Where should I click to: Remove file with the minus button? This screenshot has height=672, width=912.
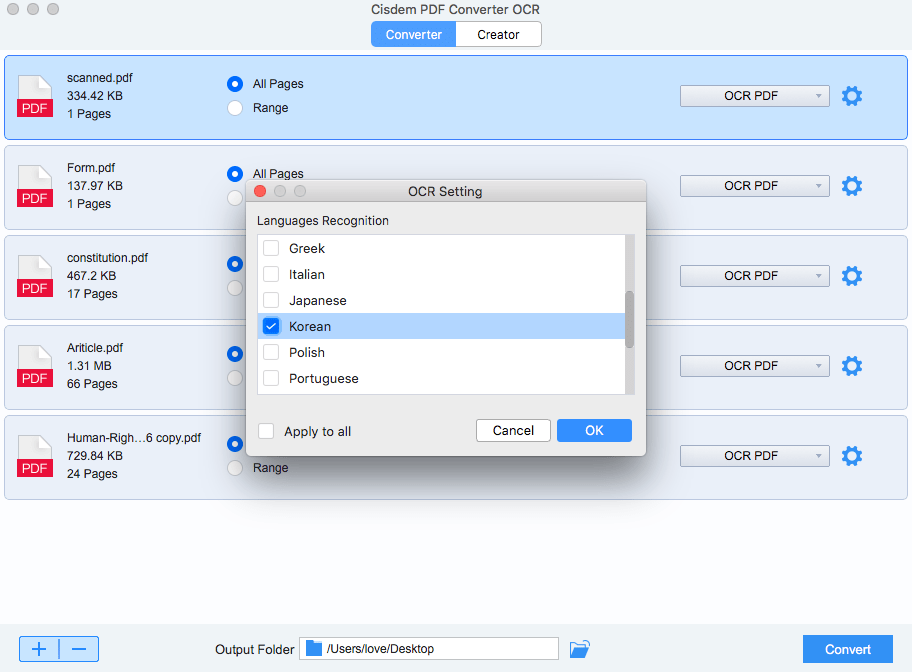click(79, 649)
